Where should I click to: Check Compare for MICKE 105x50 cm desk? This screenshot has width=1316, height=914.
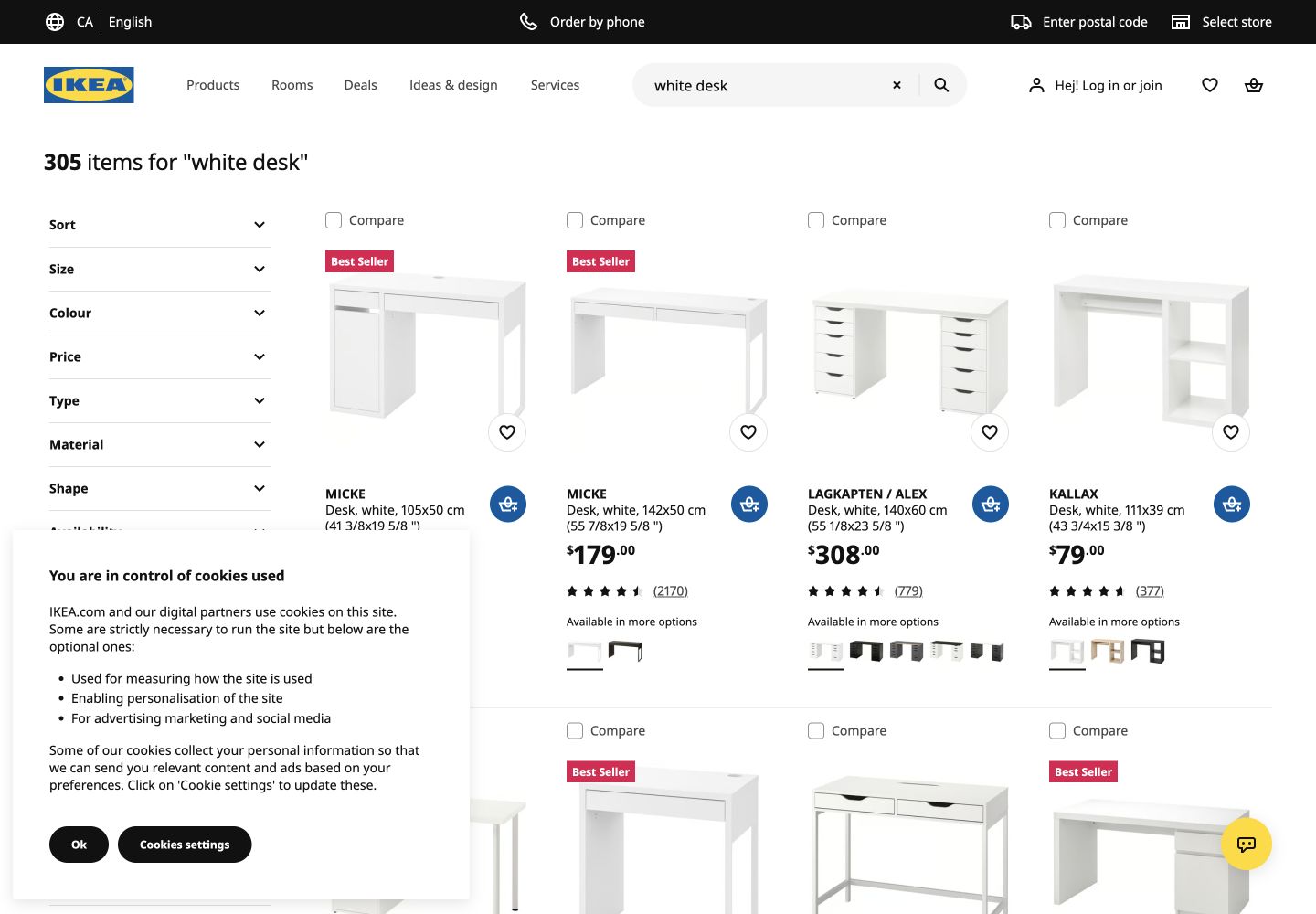click(x=334, y=220)
